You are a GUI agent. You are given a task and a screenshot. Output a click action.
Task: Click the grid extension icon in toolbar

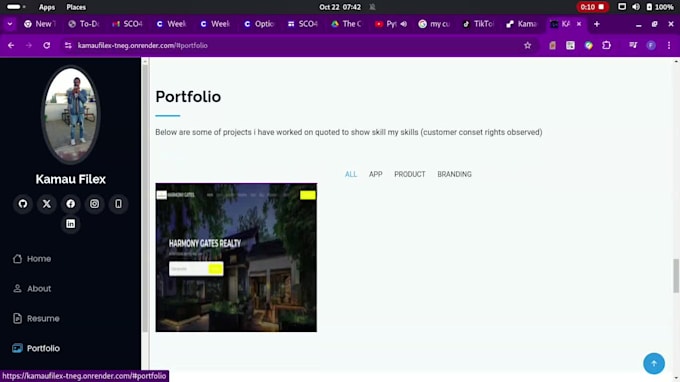pos(570,46)
